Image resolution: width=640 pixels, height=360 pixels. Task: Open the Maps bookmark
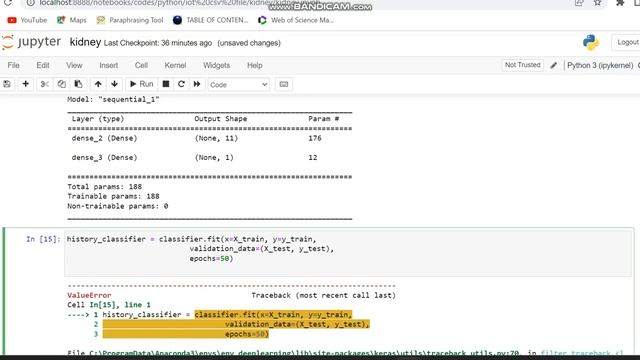click(72, 20)
